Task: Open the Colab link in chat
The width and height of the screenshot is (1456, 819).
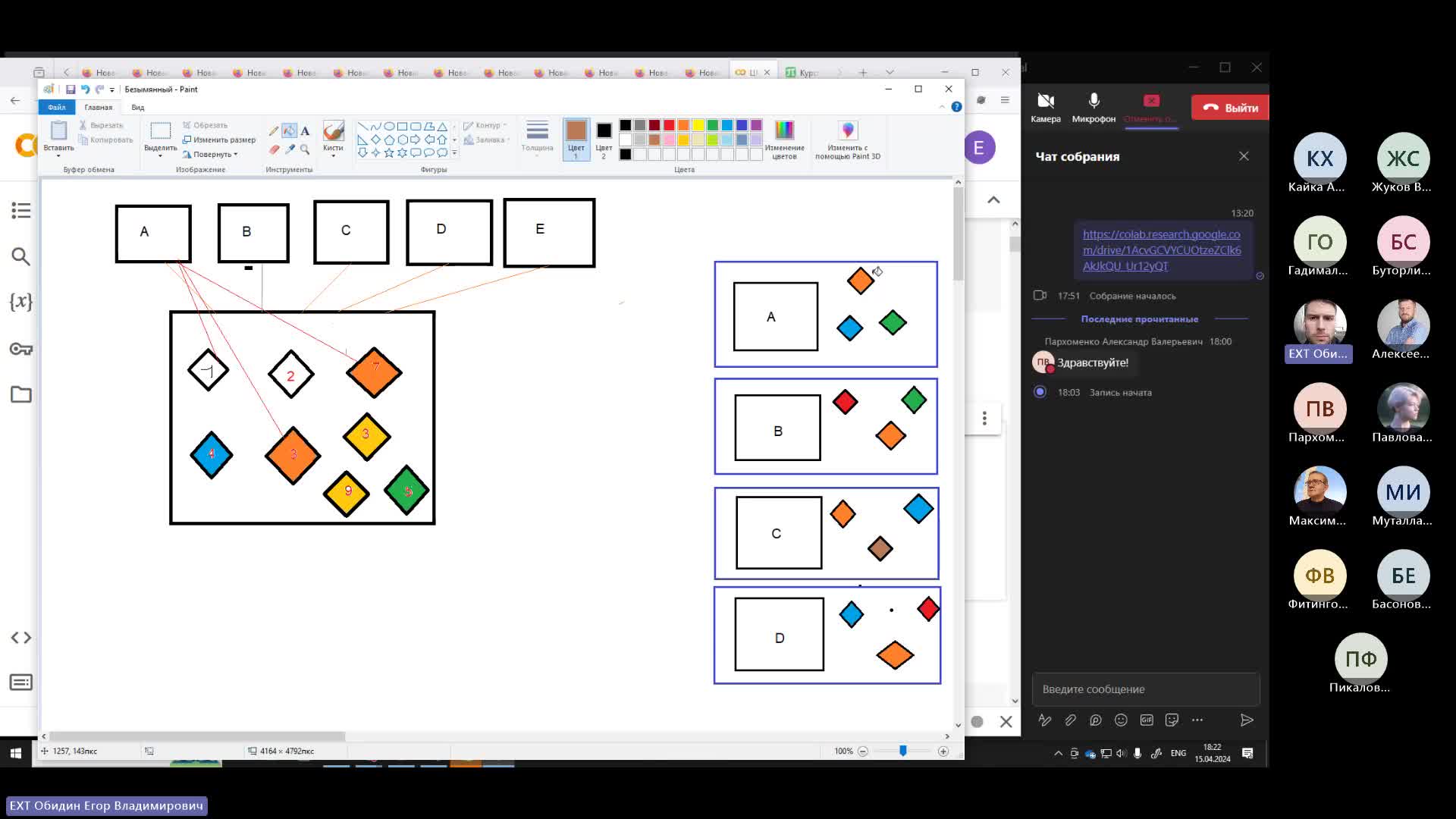Action: [x=1162, y=250]
